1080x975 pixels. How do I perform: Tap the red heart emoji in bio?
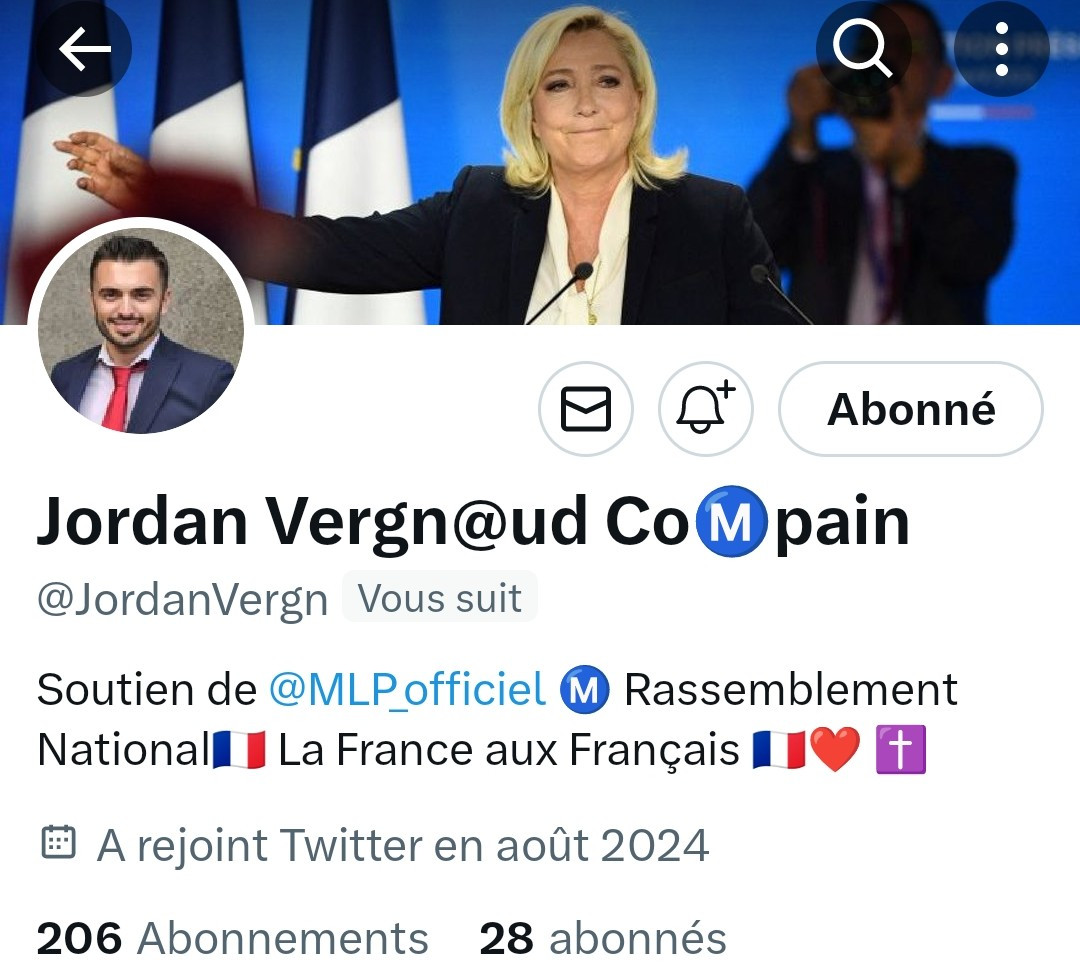pyautogui.click(x=835, y=749)
